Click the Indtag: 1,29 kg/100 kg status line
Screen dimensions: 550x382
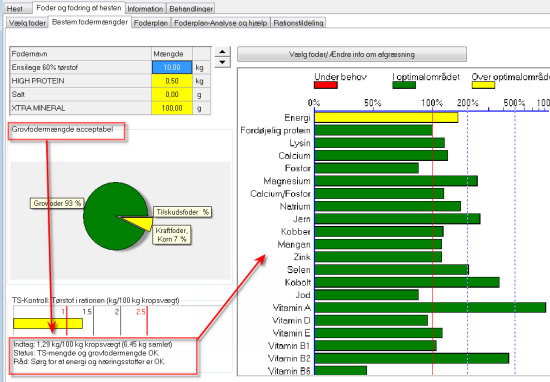coord(93,344)
